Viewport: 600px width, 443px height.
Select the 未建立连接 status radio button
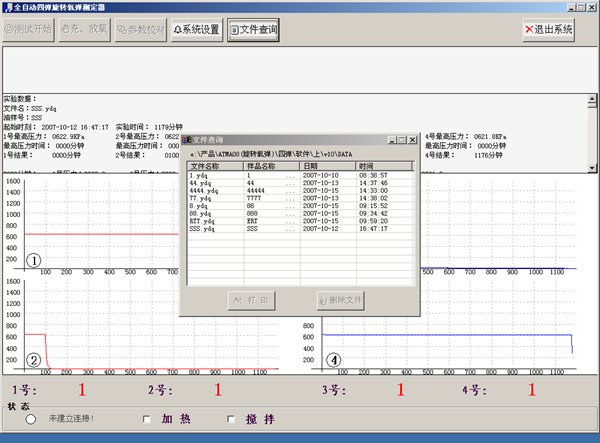32,418
